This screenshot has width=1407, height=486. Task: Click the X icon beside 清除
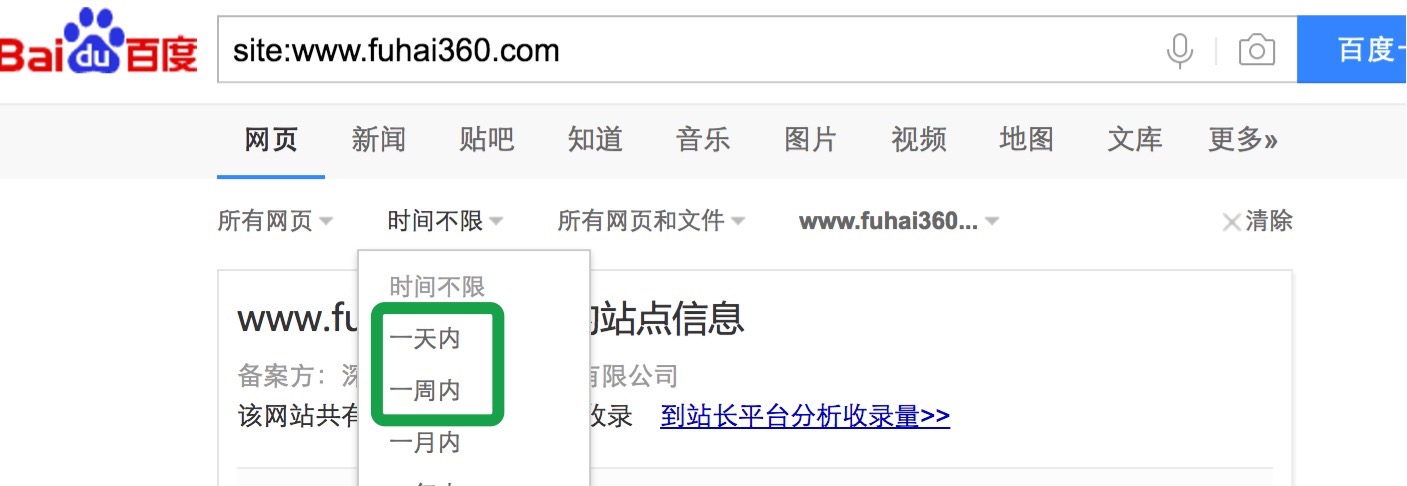(1231, 222)
